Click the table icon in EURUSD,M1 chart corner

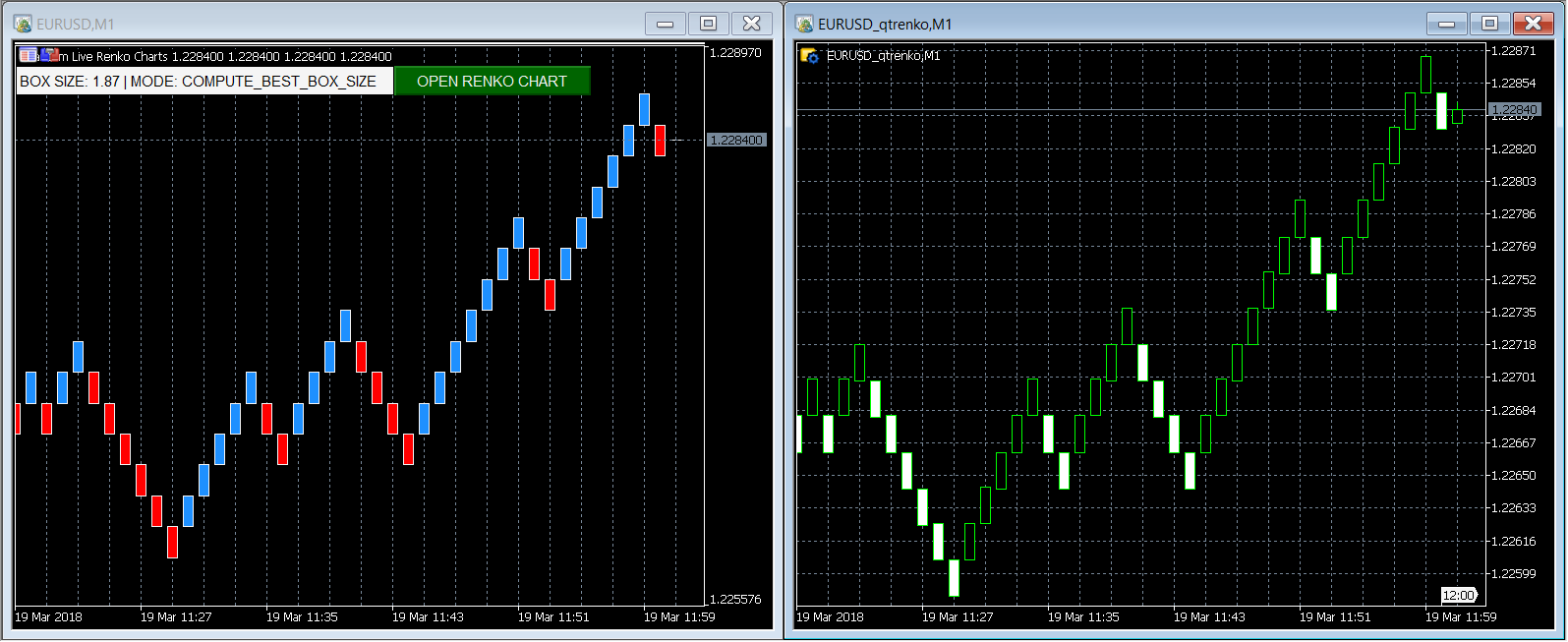[28, 56]
